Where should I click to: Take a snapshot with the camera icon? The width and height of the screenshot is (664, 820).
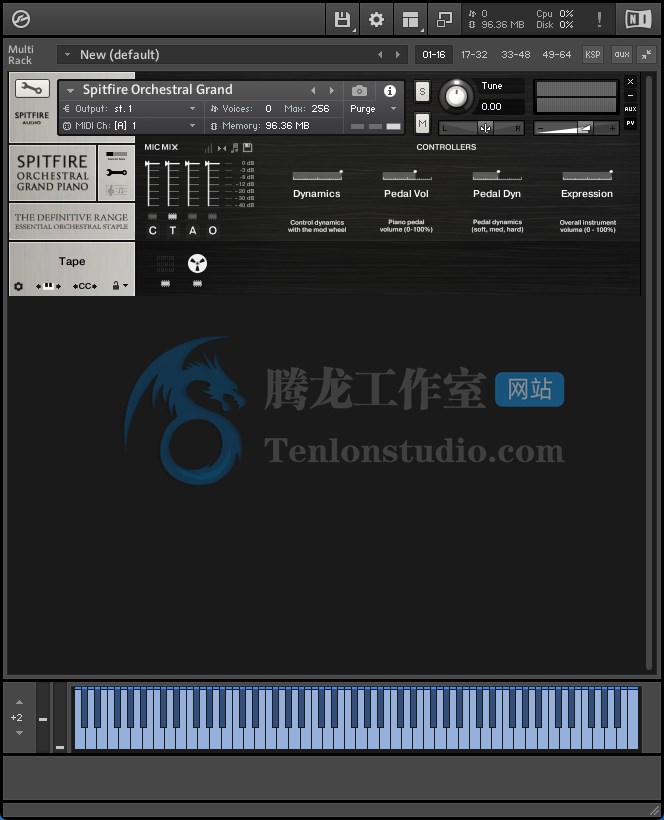click(359, 91)
